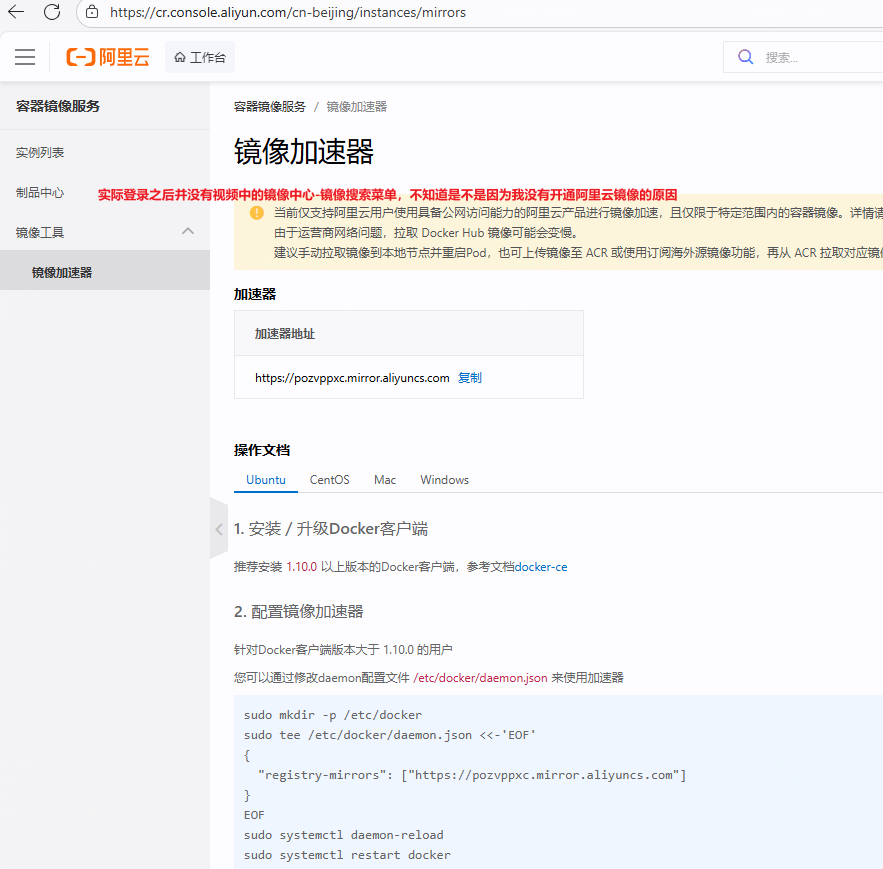Open the hamburger navigation menu
This screenshot has width=883, height=869.
click(x=25, y=57)
